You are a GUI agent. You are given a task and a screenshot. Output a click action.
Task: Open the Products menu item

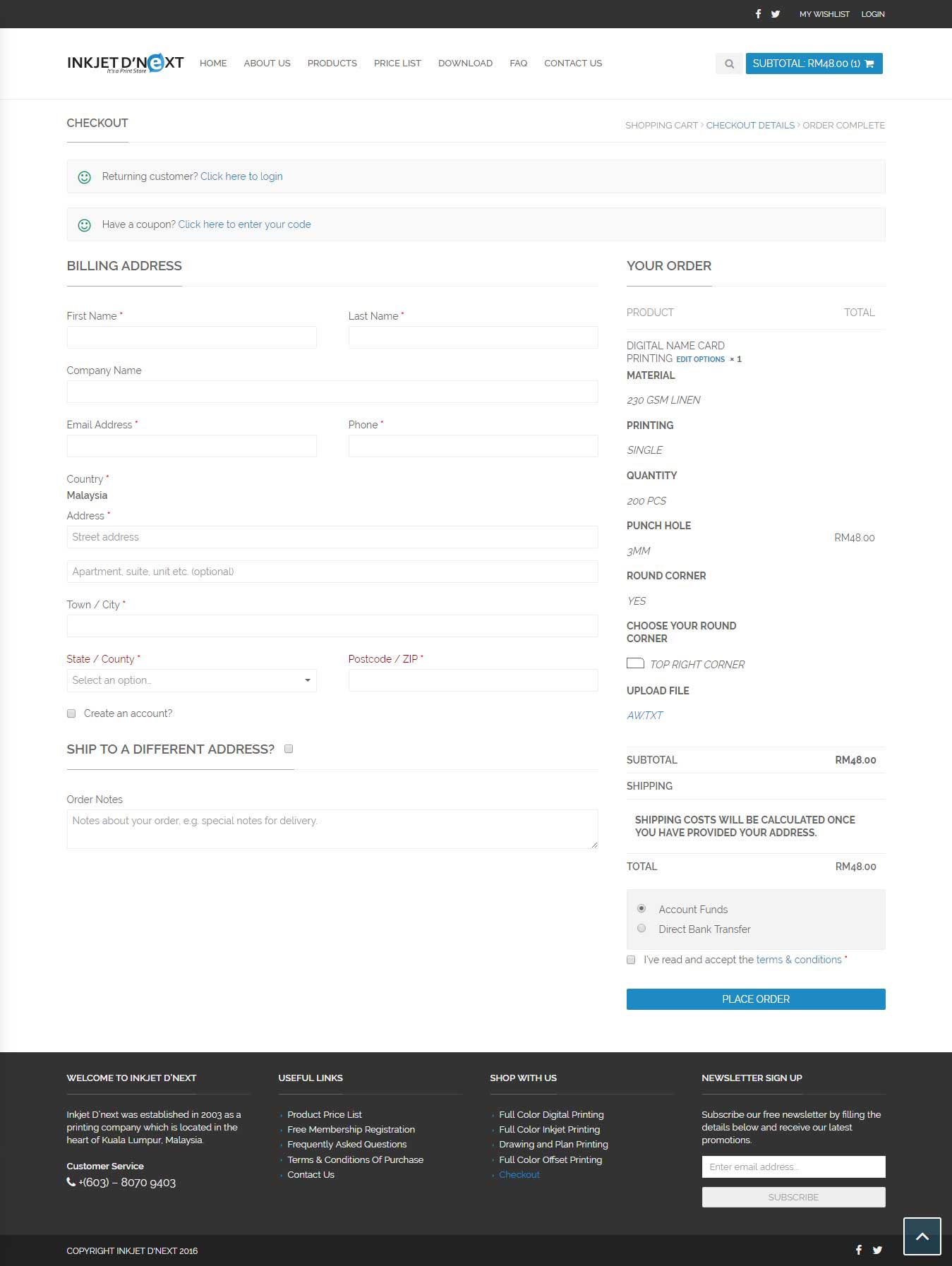332,63
